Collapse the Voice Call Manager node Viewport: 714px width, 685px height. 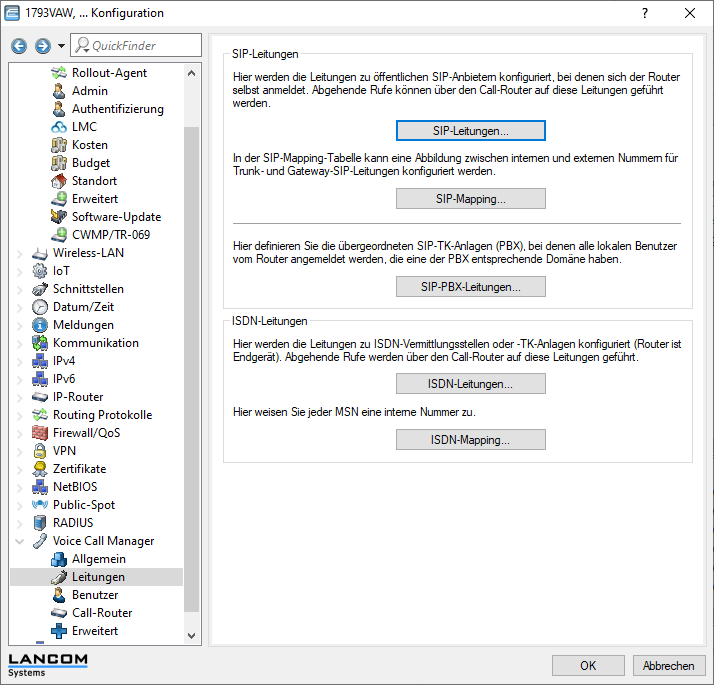[20, 541]
